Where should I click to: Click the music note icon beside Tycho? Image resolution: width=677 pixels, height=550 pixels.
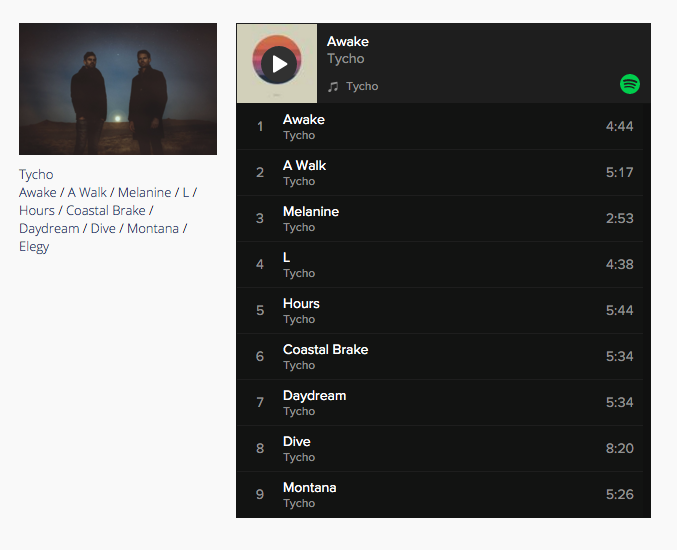pyautogui.click(x=332, y=87)
